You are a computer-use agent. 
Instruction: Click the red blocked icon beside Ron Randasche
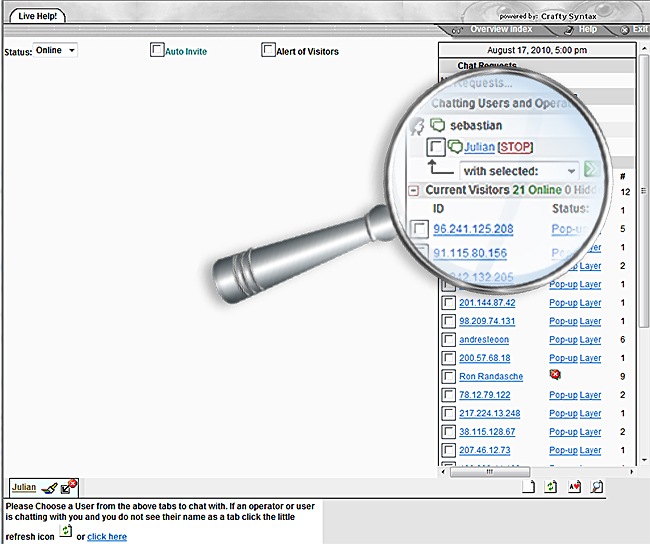[x=555, y=376]
